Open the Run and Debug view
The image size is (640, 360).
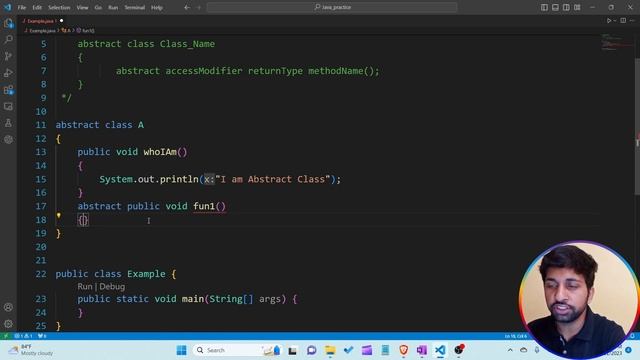coord(8,73)
